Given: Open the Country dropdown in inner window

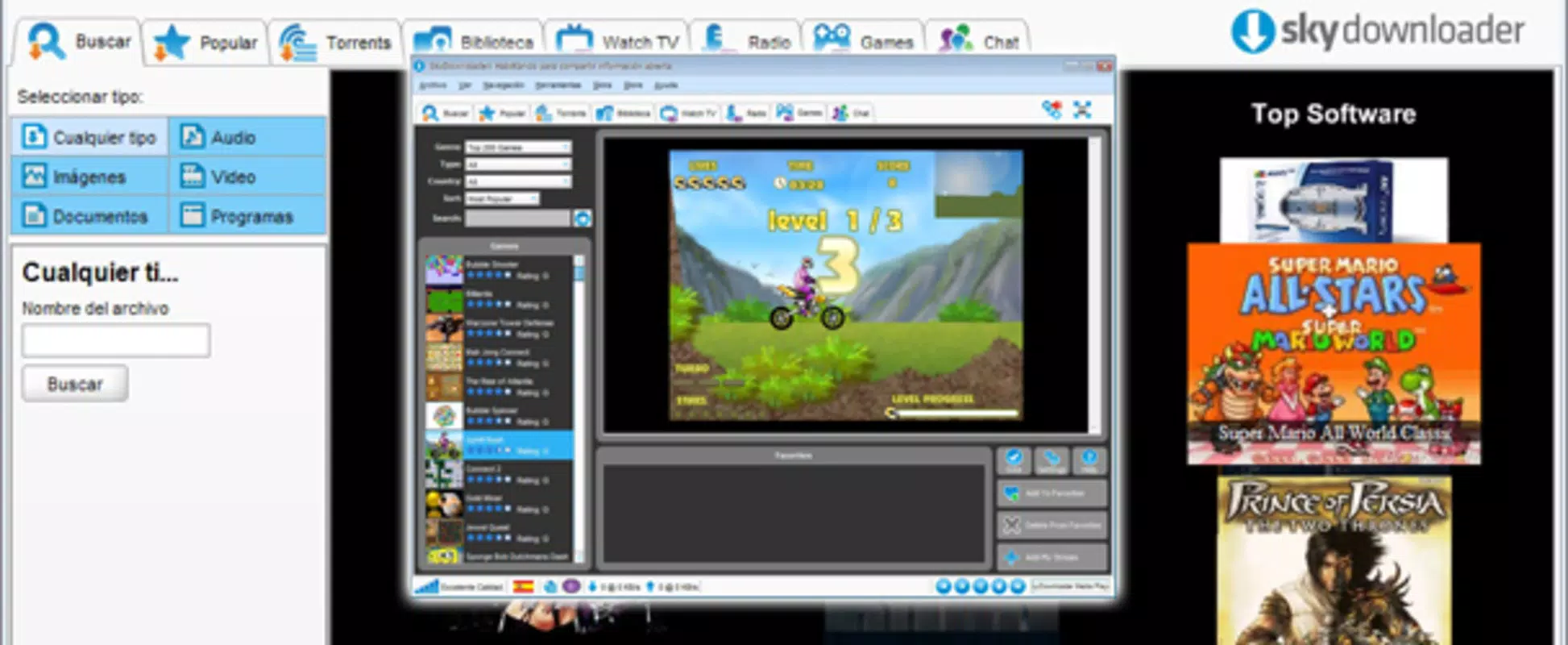Looking at the screenshot, I should (x=518, y=181).
